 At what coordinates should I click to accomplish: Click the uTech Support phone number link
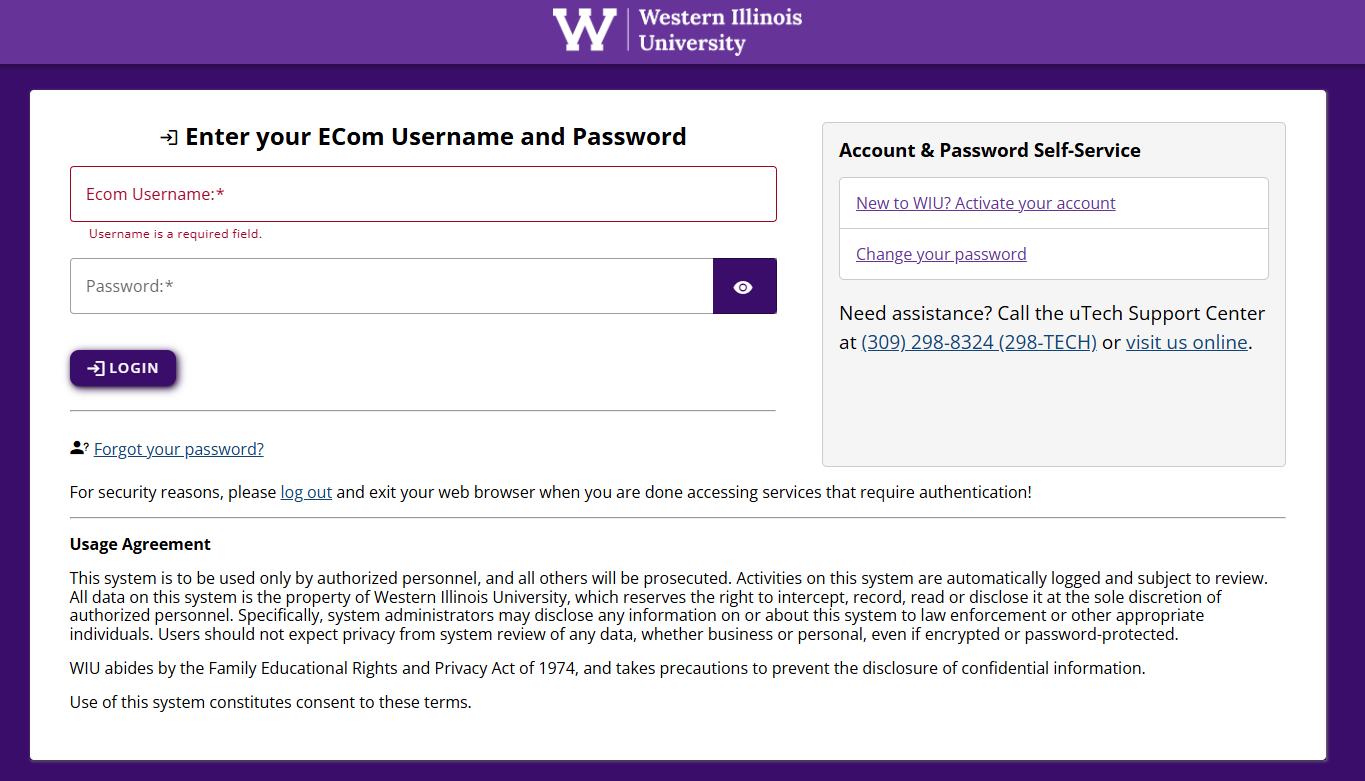978,342
